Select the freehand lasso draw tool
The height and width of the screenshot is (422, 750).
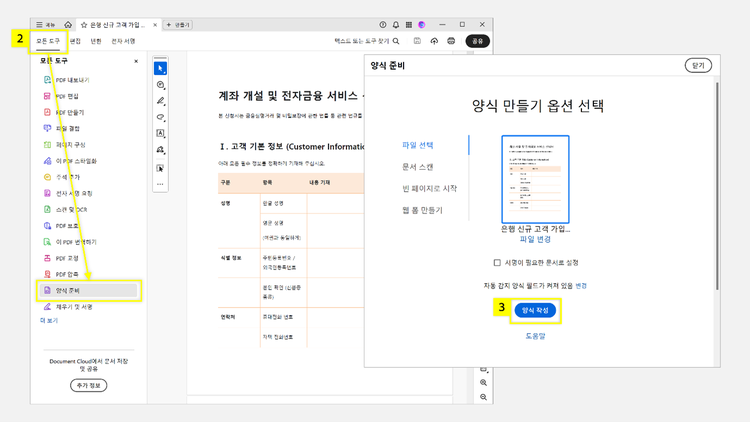160,117
